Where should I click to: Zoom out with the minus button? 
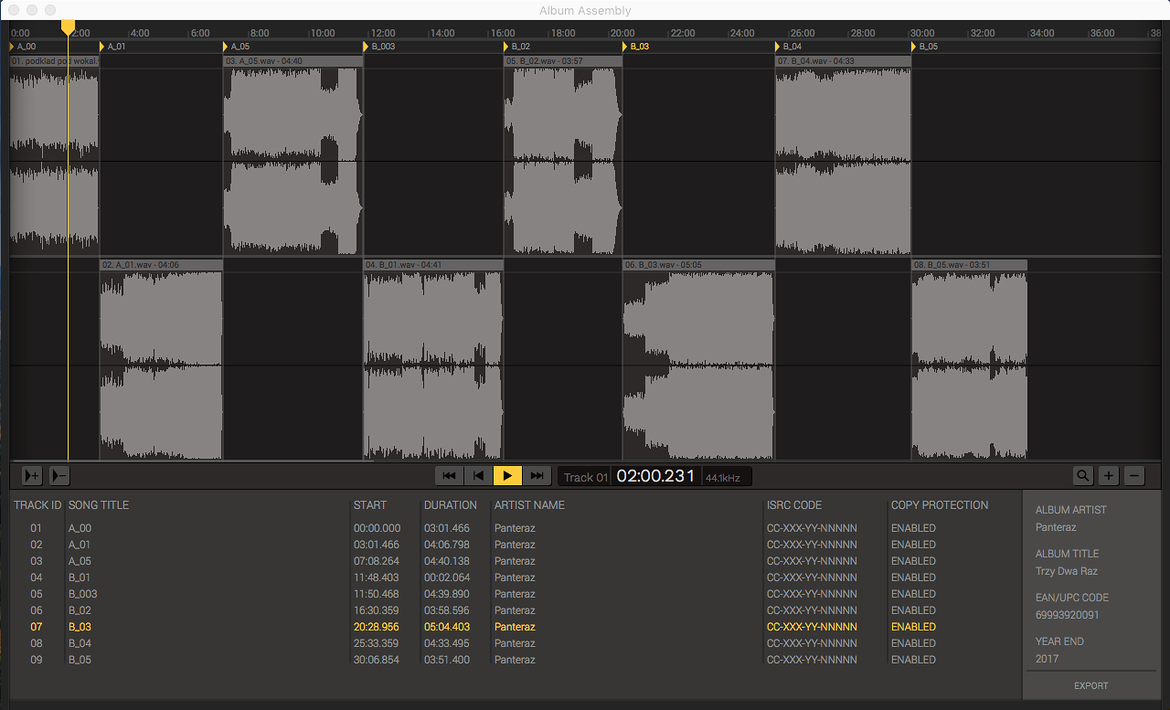click(x=1134, y=475)
